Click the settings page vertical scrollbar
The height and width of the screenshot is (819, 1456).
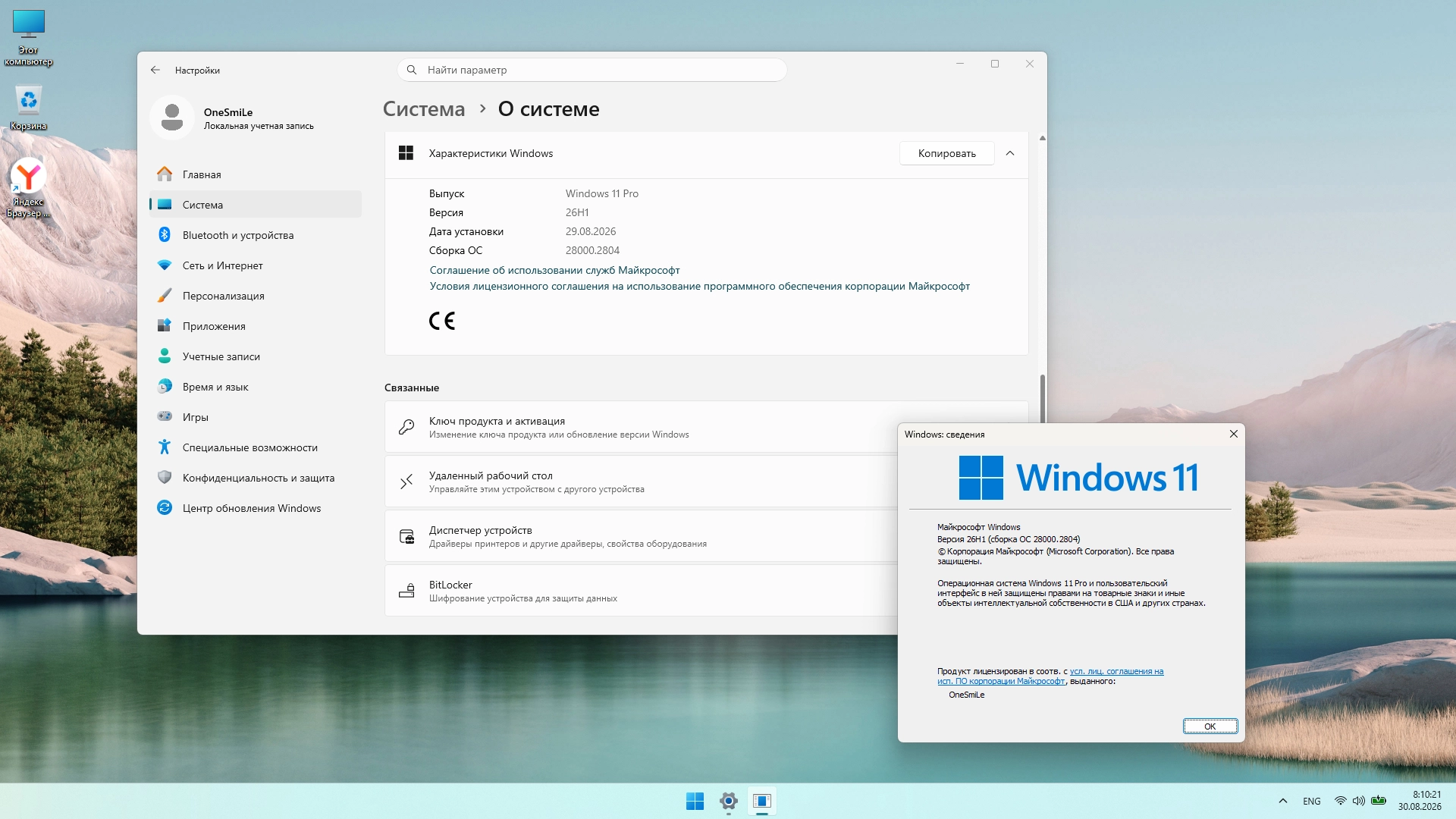click(x=1042, y=398)
